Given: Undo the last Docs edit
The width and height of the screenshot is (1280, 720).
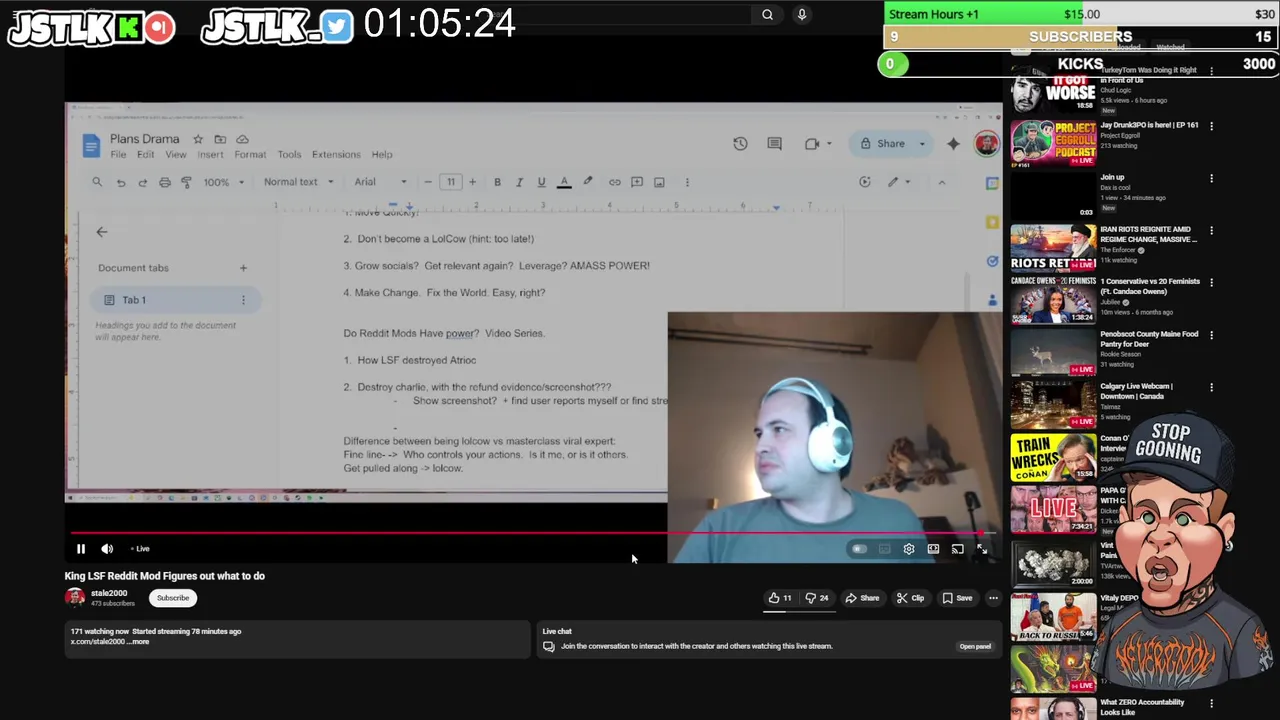Looking at the screenshot, I should (x=121, y=182).
